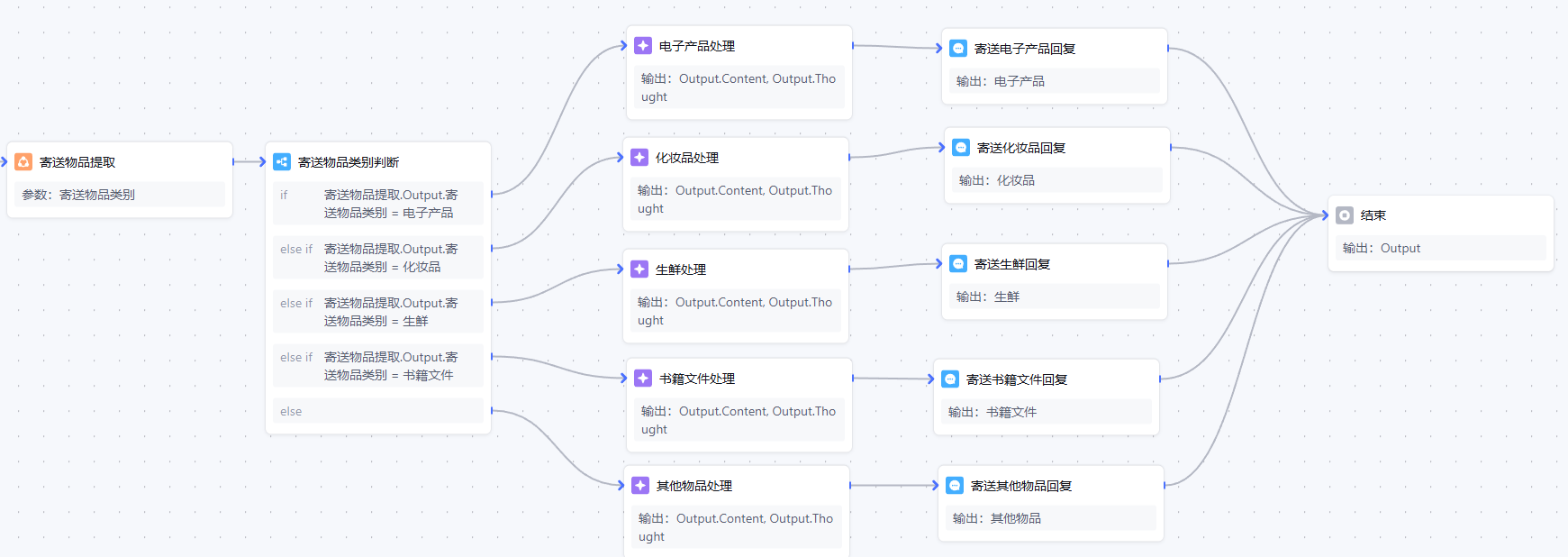
Task: Click 输出：电子产品 in reply node
Action: [x=1055, y=81]
